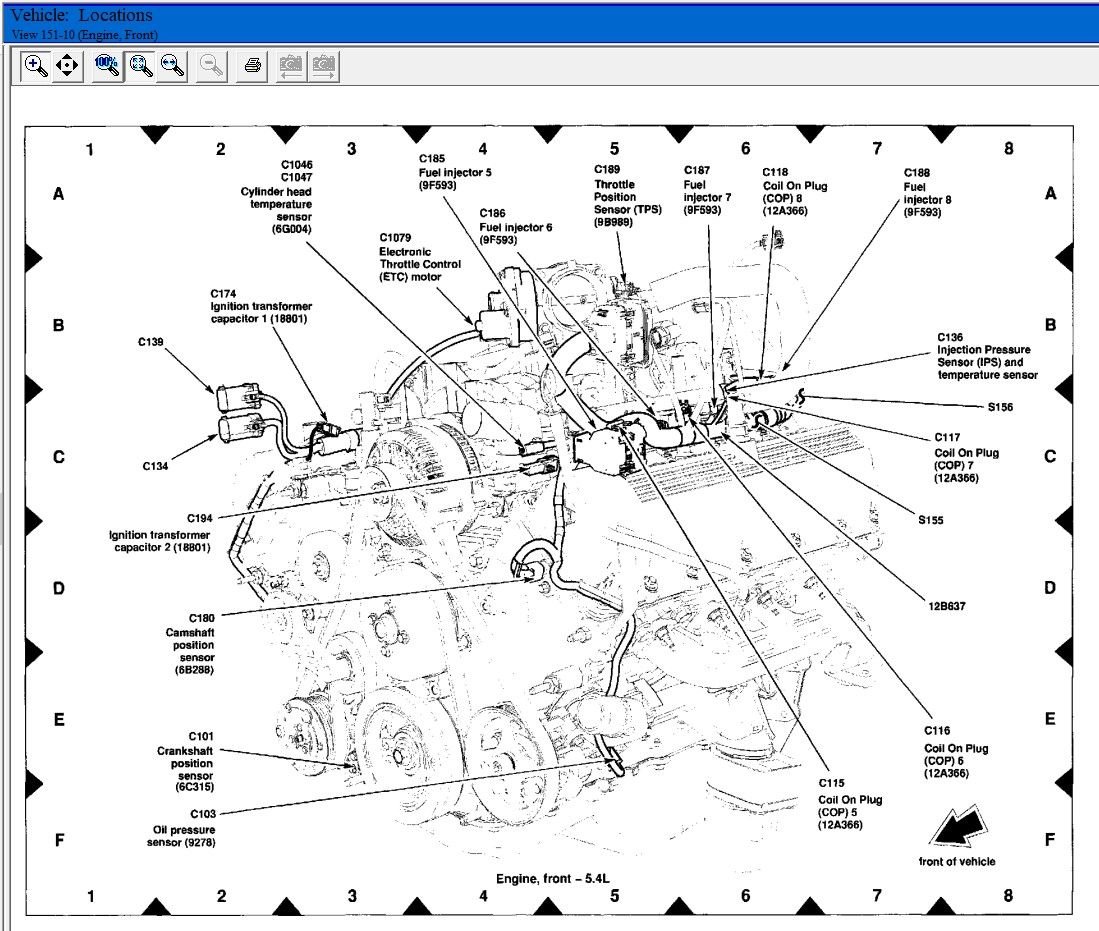Click the C1079 Electronic Throttle Control label
The image size is (1099, 931).
[x=420, y=257]
